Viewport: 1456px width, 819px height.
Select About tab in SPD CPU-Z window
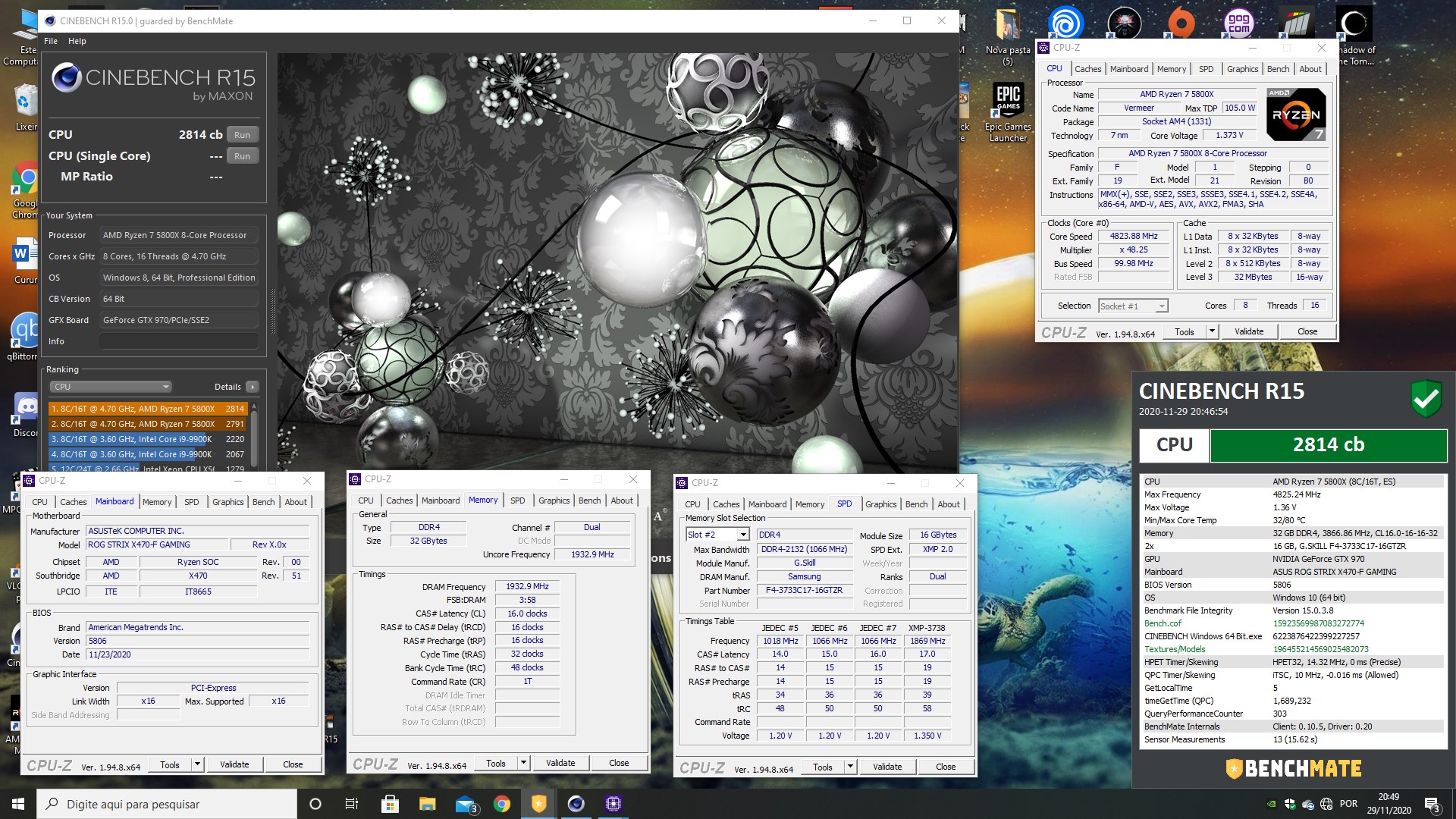tap(949, 504)
